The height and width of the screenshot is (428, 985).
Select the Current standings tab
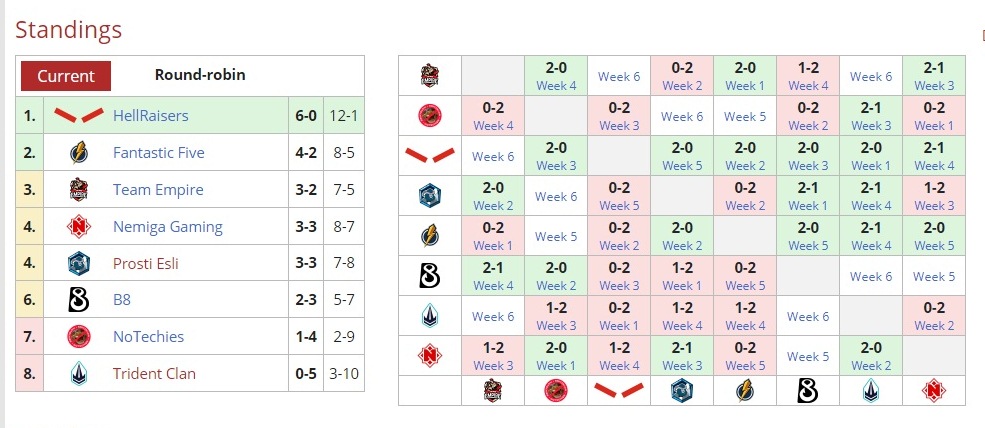point(66,76)
